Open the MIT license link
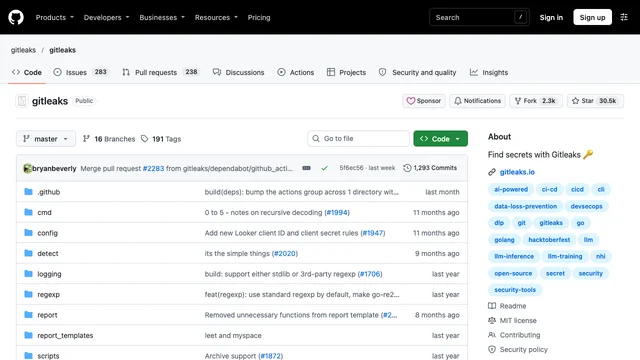 click(513, 320)
